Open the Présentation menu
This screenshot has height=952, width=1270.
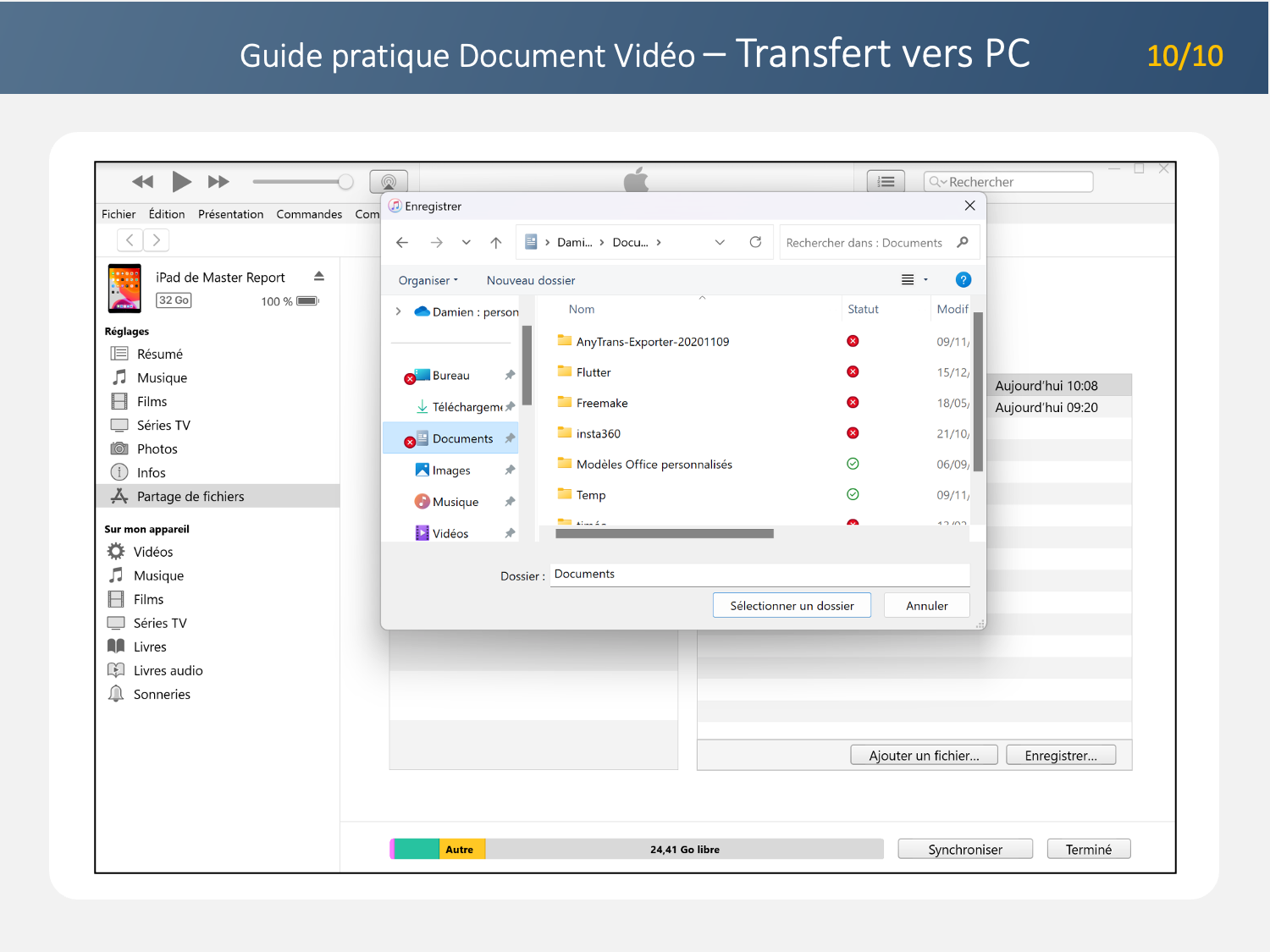point(230,215)
